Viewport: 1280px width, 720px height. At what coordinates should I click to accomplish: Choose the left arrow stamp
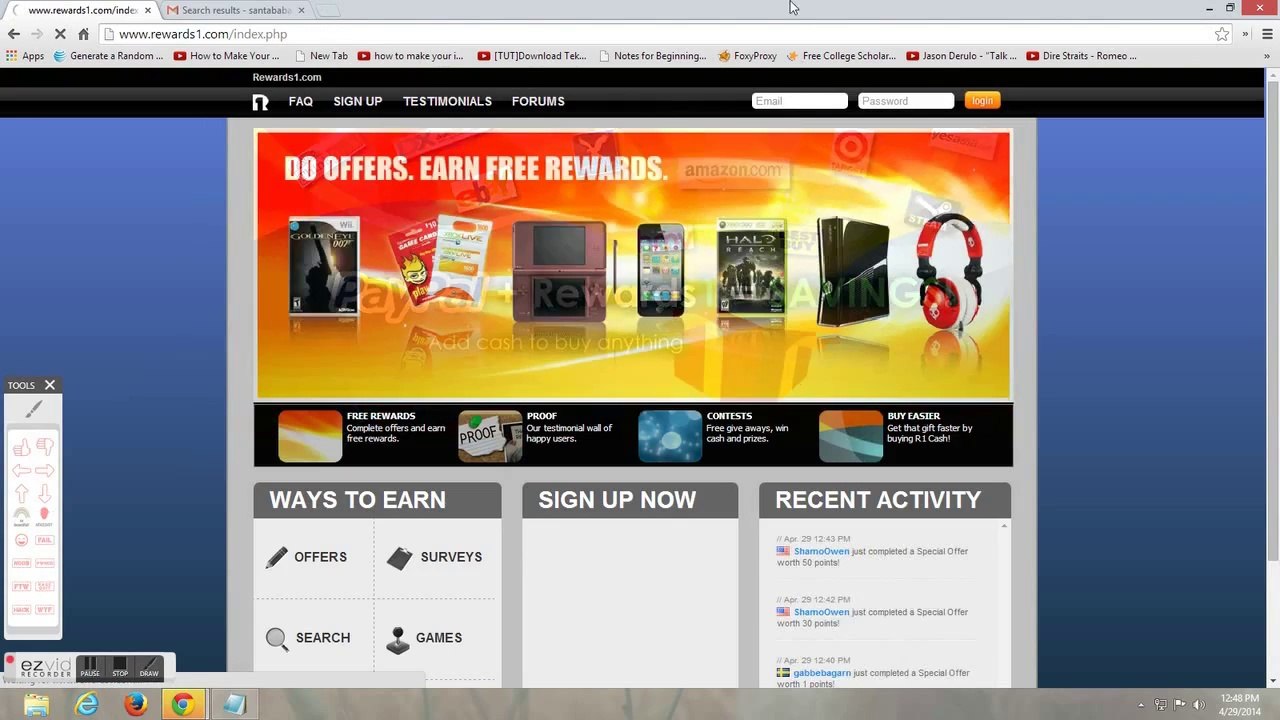[x=22, y=470]
